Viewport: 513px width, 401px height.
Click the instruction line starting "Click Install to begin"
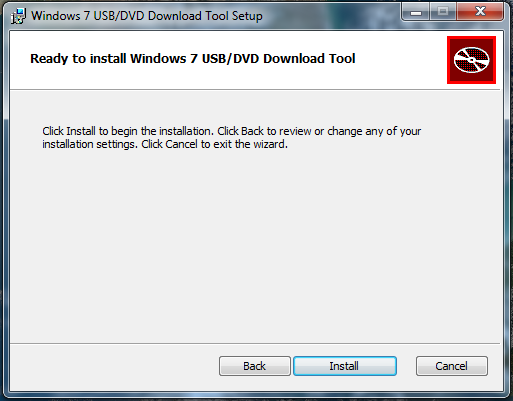(231, 131)
